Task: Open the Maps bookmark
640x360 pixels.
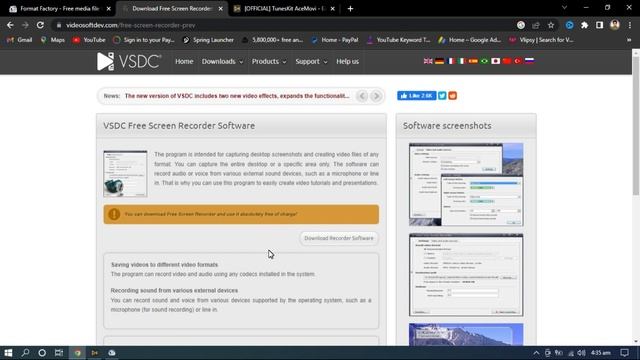Action: point(52,40)
